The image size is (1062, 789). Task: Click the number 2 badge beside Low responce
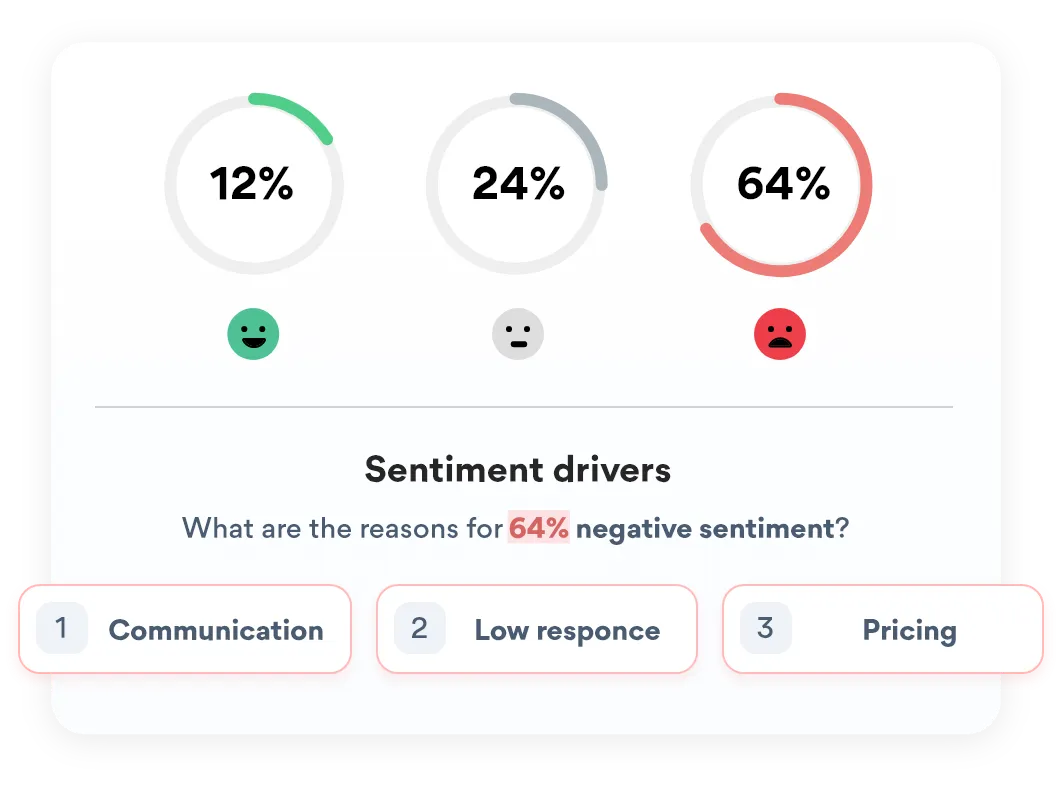tap(420, 628)
